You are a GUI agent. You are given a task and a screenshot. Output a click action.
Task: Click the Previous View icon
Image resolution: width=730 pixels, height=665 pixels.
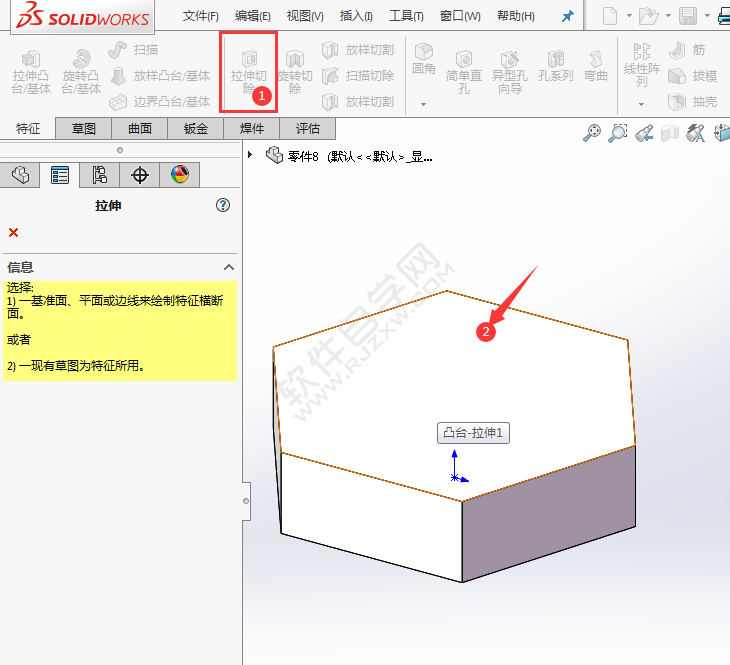pos(644,133)
